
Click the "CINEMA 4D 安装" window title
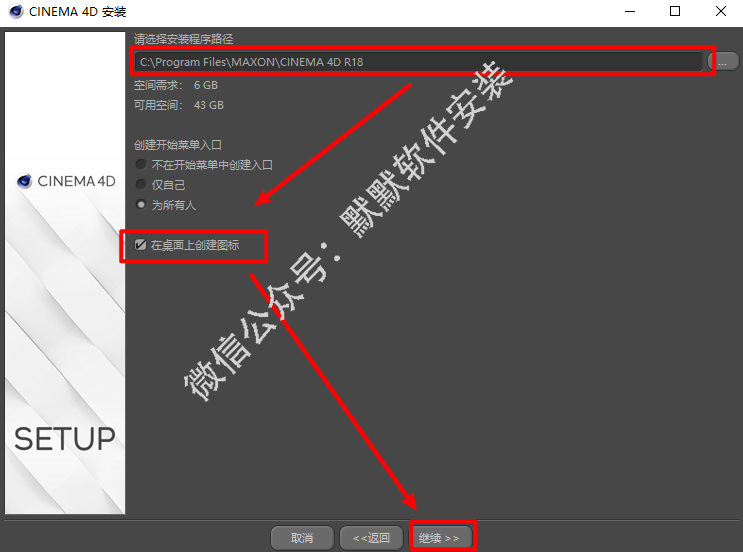[x=77, y=12]
